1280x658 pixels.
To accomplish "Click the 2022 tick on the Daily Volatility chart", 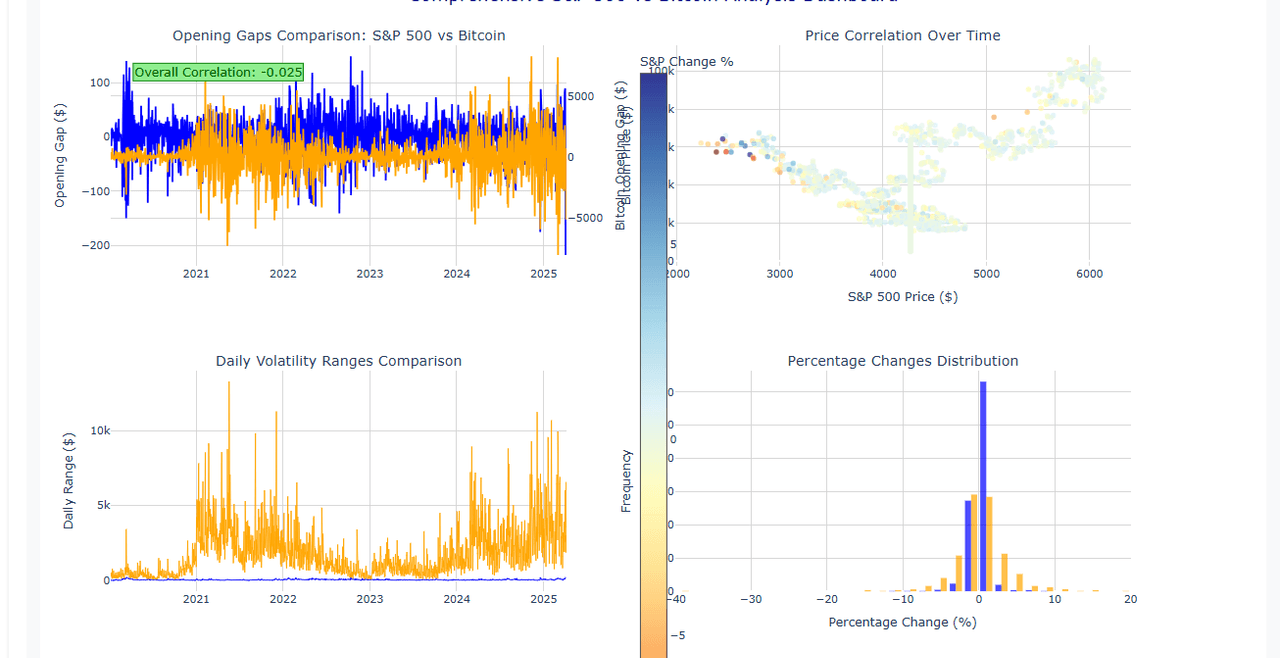I will [x=283, y=599].
